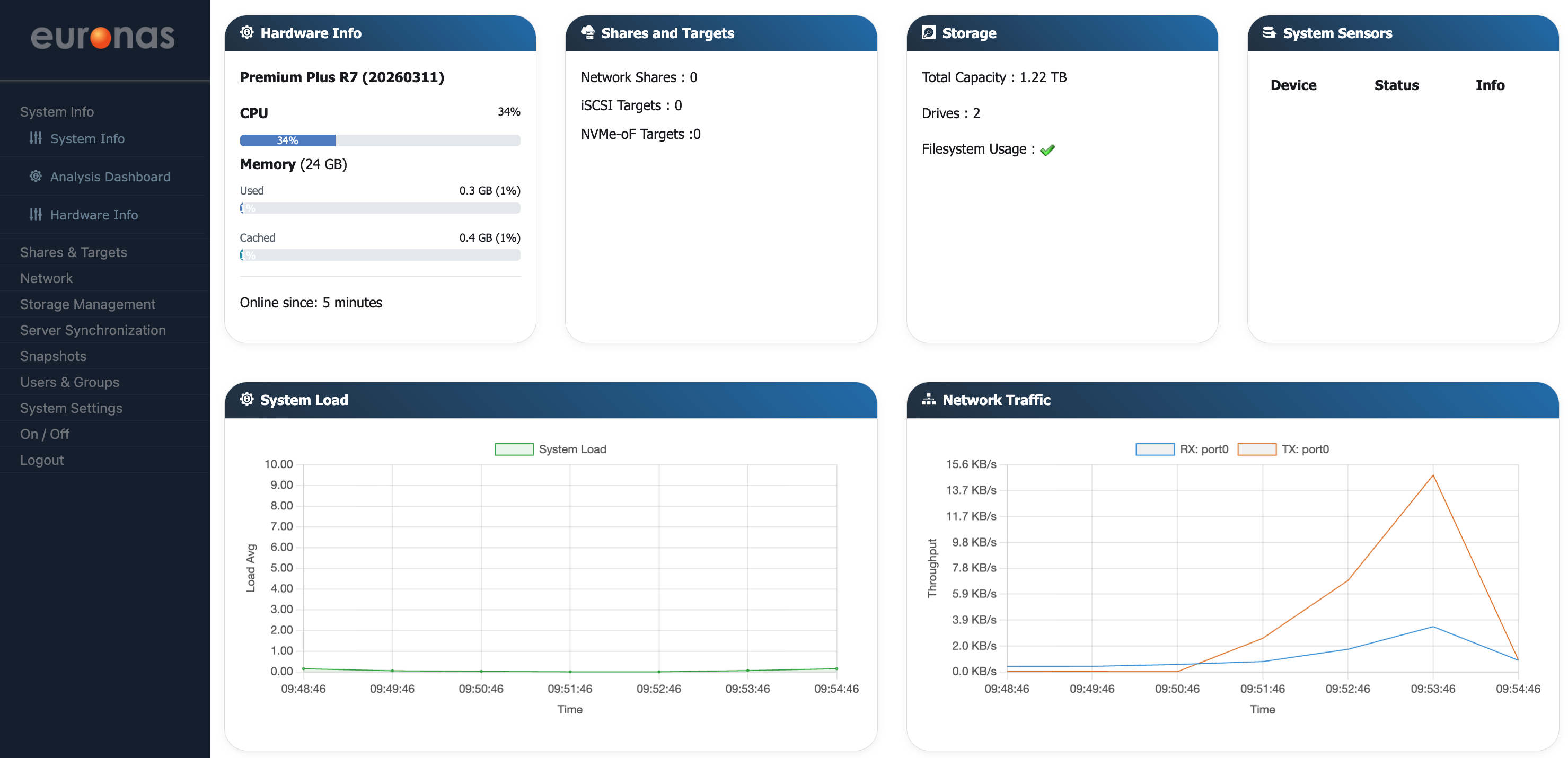The image size is (1568, 758).
Task: Click the network icon beside Network Traffic title
Action: 928,399
